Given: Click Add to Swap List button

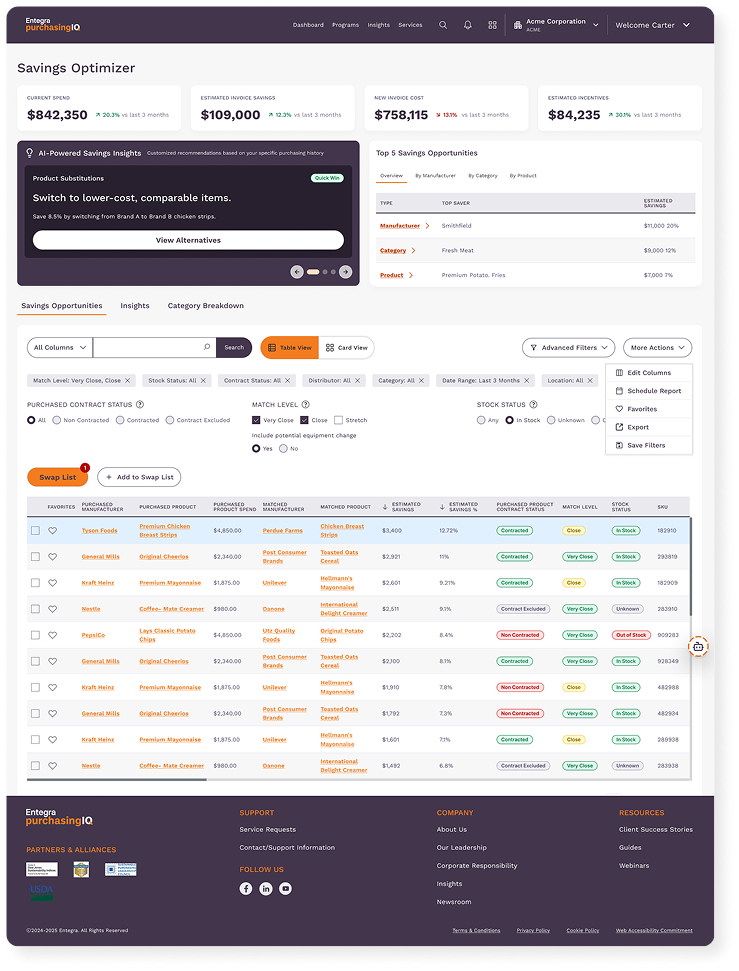Looking at the screenshot, I should point(139,477).
